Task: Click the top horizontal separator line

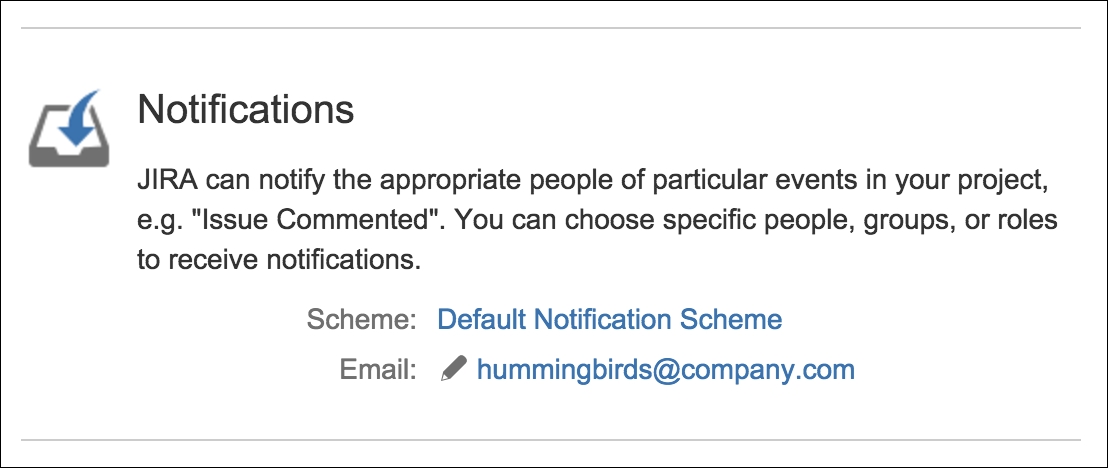Action: click(x=550, y=28)
